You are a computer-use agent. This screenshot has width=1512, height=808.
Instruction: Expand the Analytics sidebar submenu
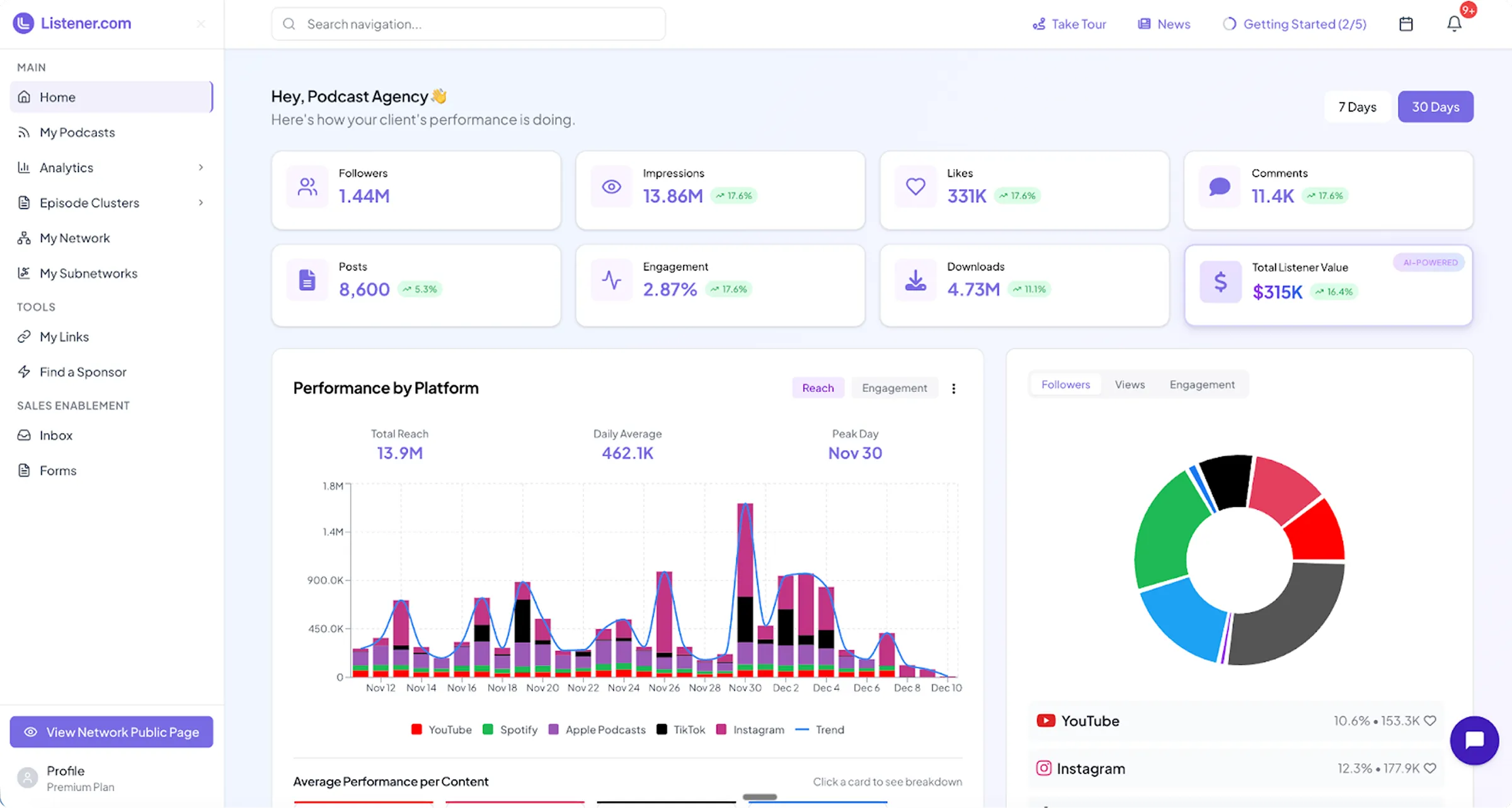pos(200,167)
